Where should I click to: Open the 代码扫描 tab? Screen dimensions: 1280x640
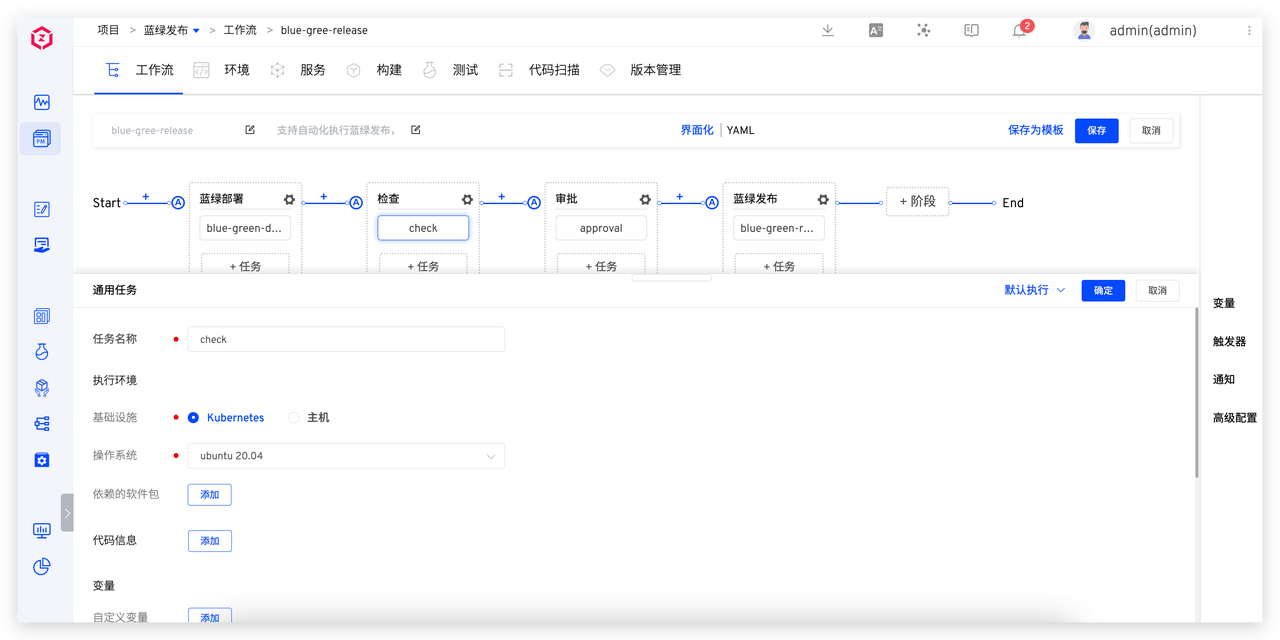(558, 70)
